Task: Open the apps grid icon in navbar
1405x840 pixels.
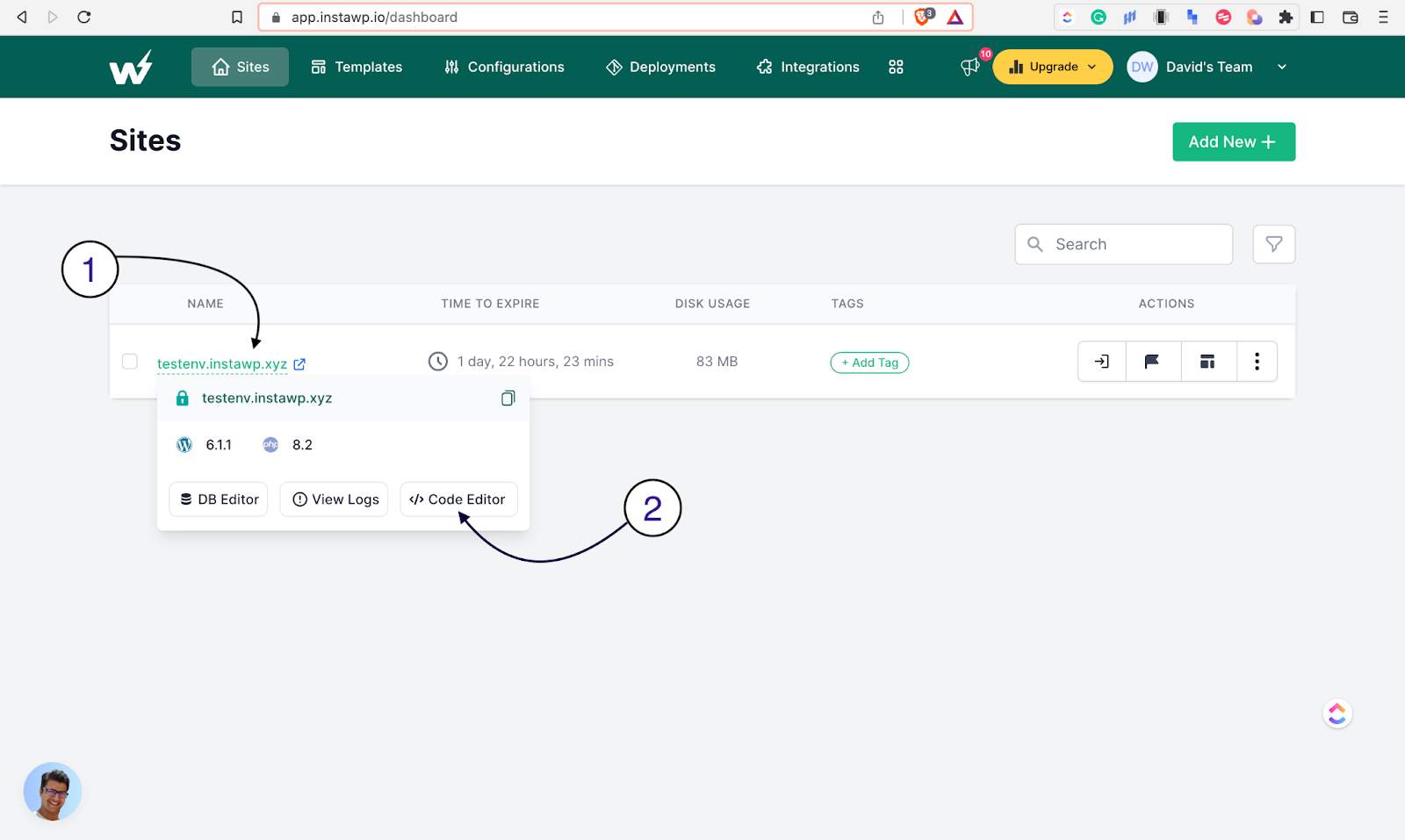Action: 896,67
